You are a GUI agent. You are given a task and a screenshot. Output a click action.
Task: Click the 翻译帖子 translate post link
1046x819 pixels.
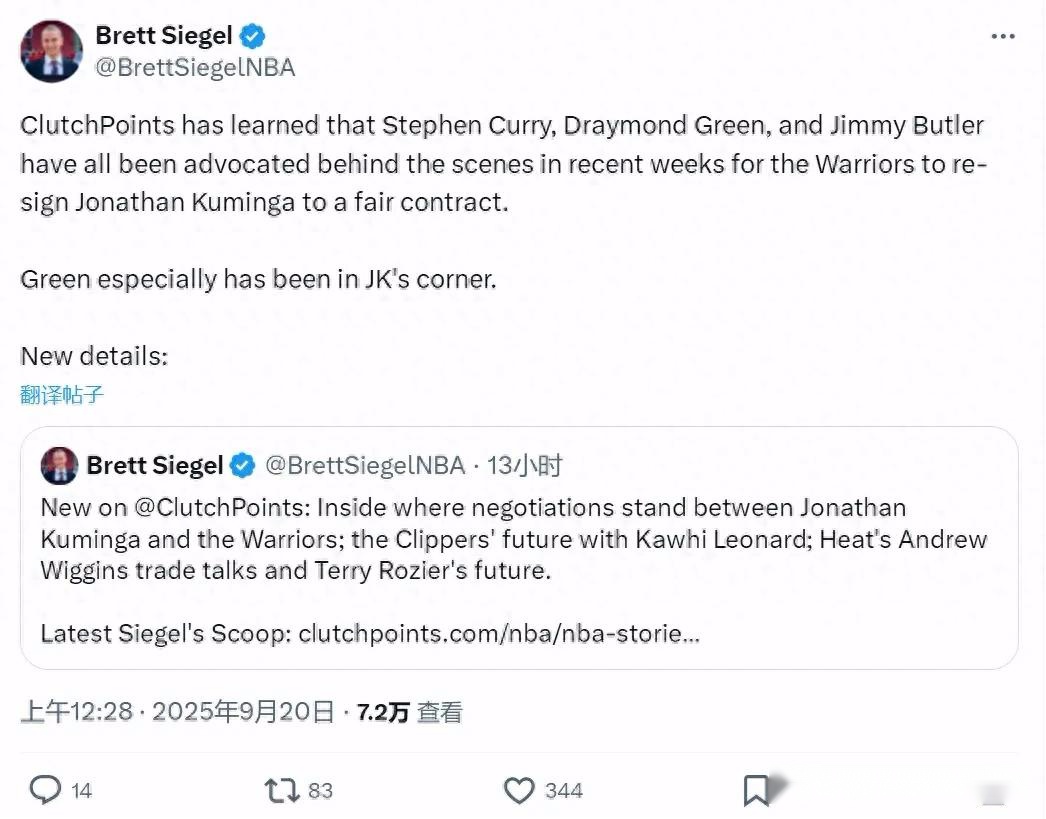click(x=62, y=394)
